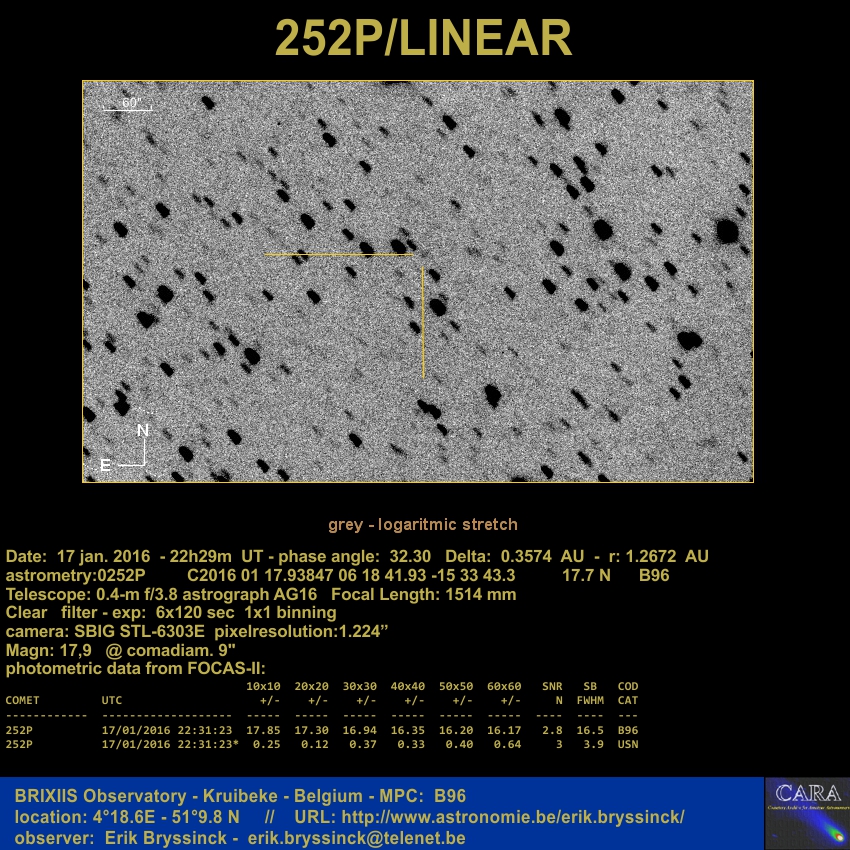Click the horizontal yellow crosshair line

[339, 255]
